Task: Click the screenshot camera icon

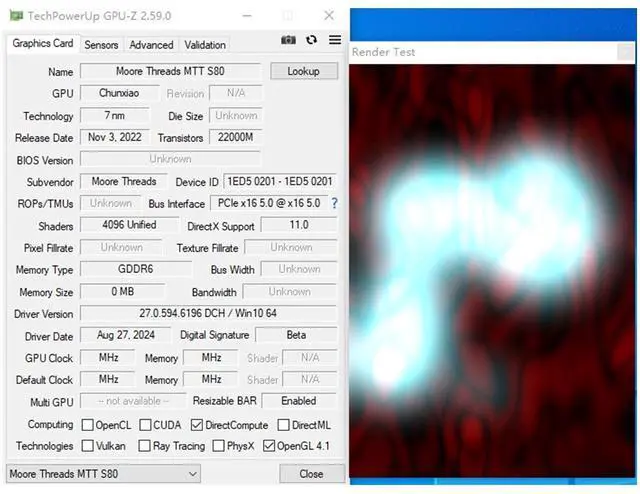Action: coord(288,40)
